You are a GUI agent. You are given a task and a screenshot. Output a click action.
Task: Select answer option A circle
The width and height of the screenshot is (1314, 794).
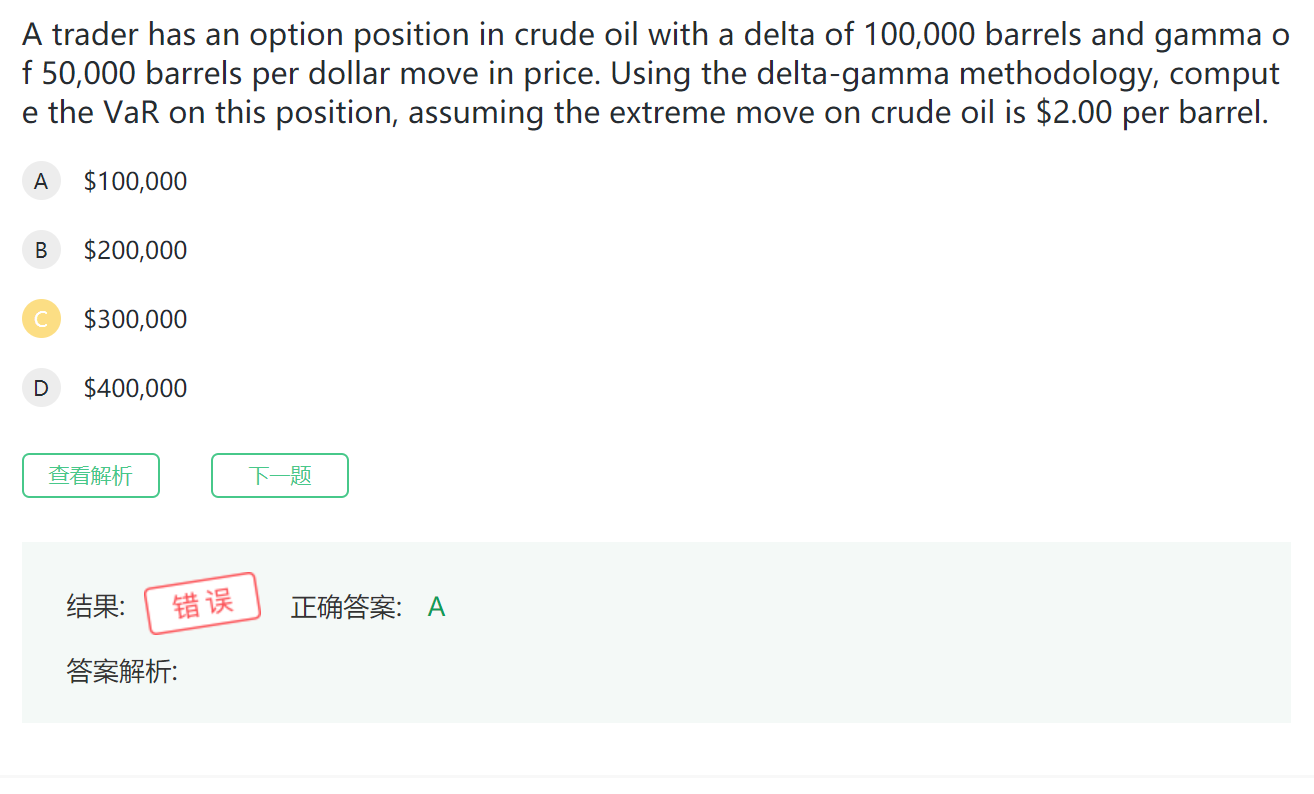[x=41, y=181]
